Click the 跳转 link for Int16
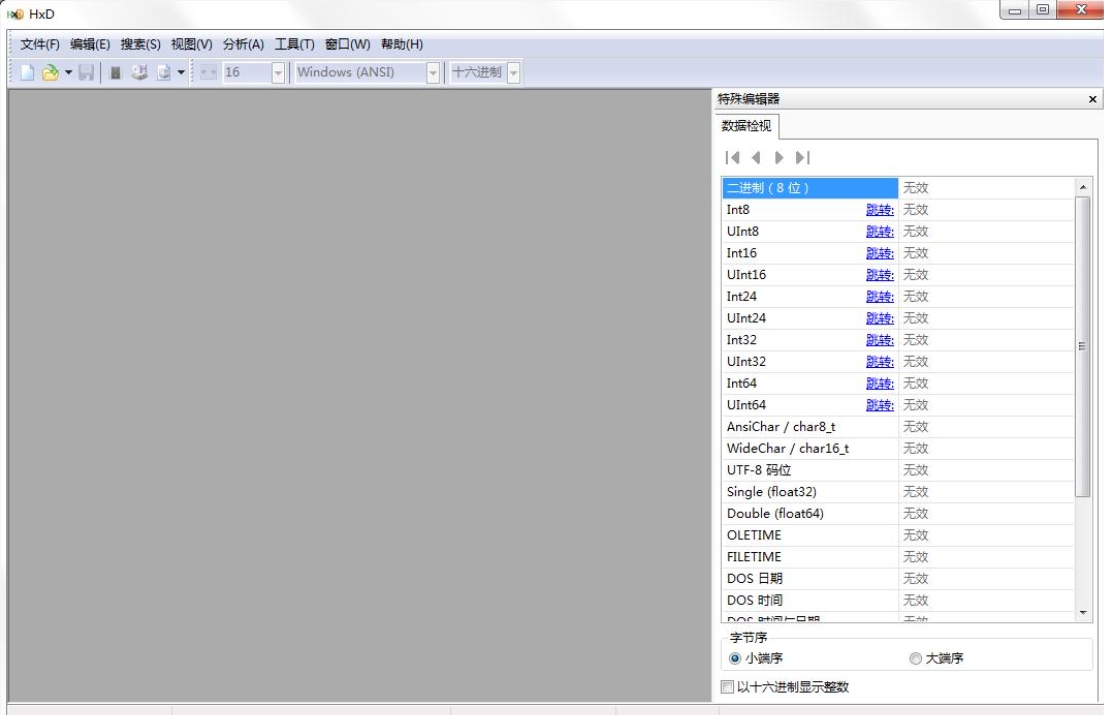The height and width of the screenshot is (715, 1104). point(879,253)
